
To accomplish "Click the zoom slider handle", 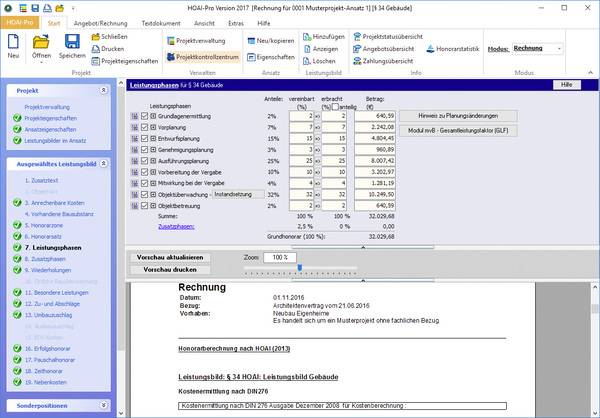I will [x=298, y=267].
